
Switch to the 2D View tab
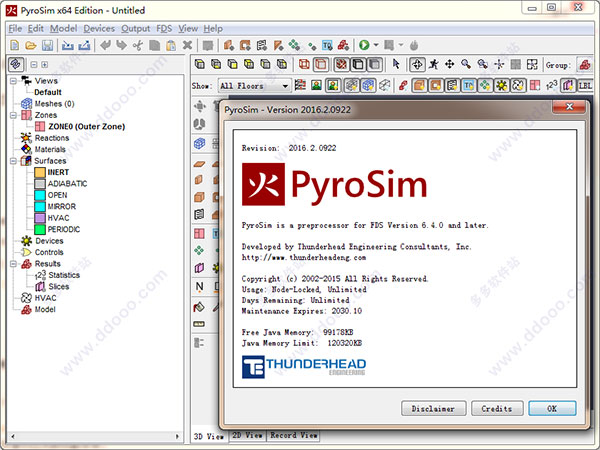pos(247,435)
